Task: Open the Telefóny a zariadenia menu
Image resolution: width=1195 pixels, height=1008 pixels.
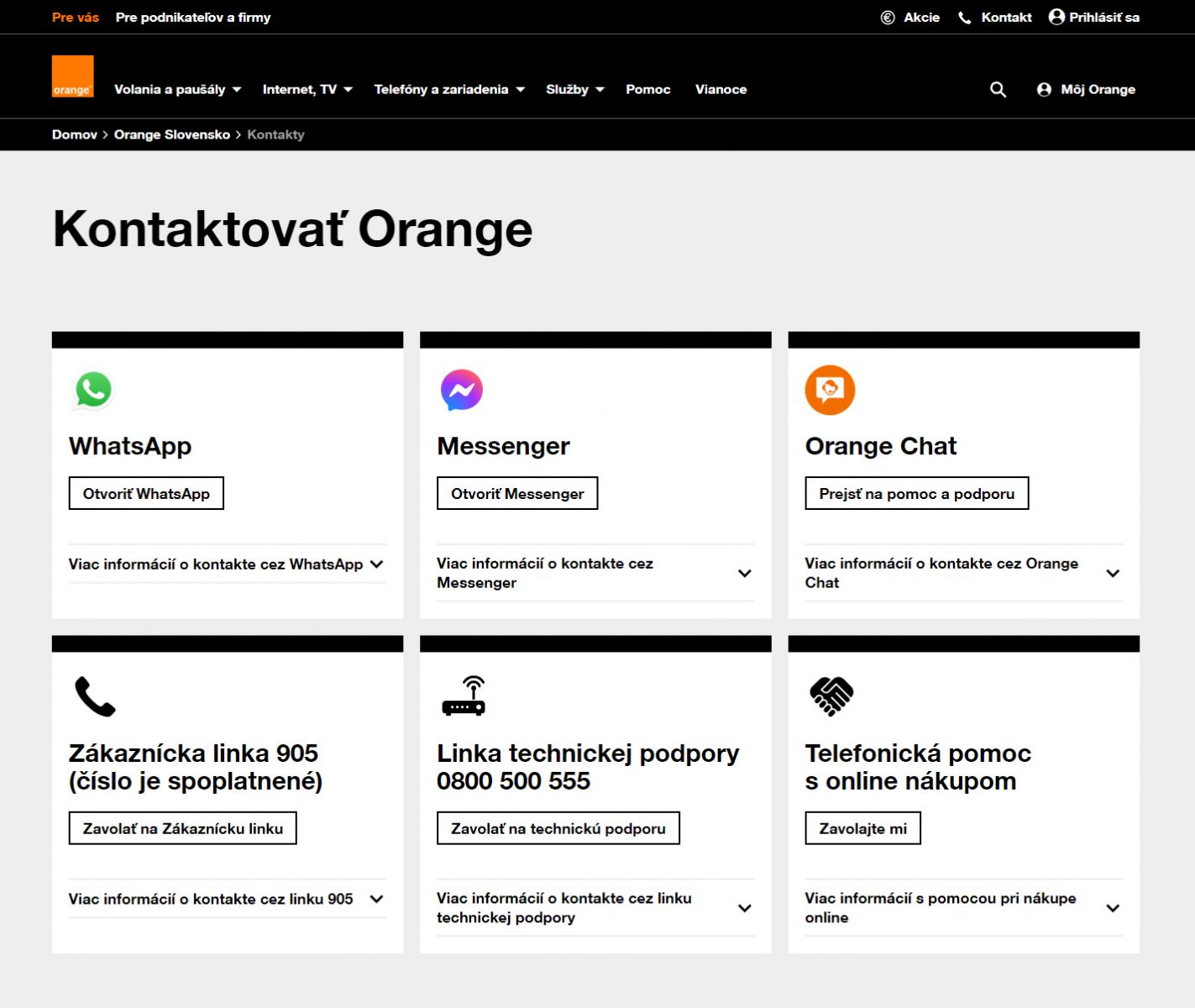Action: click(x=449, y=90)
